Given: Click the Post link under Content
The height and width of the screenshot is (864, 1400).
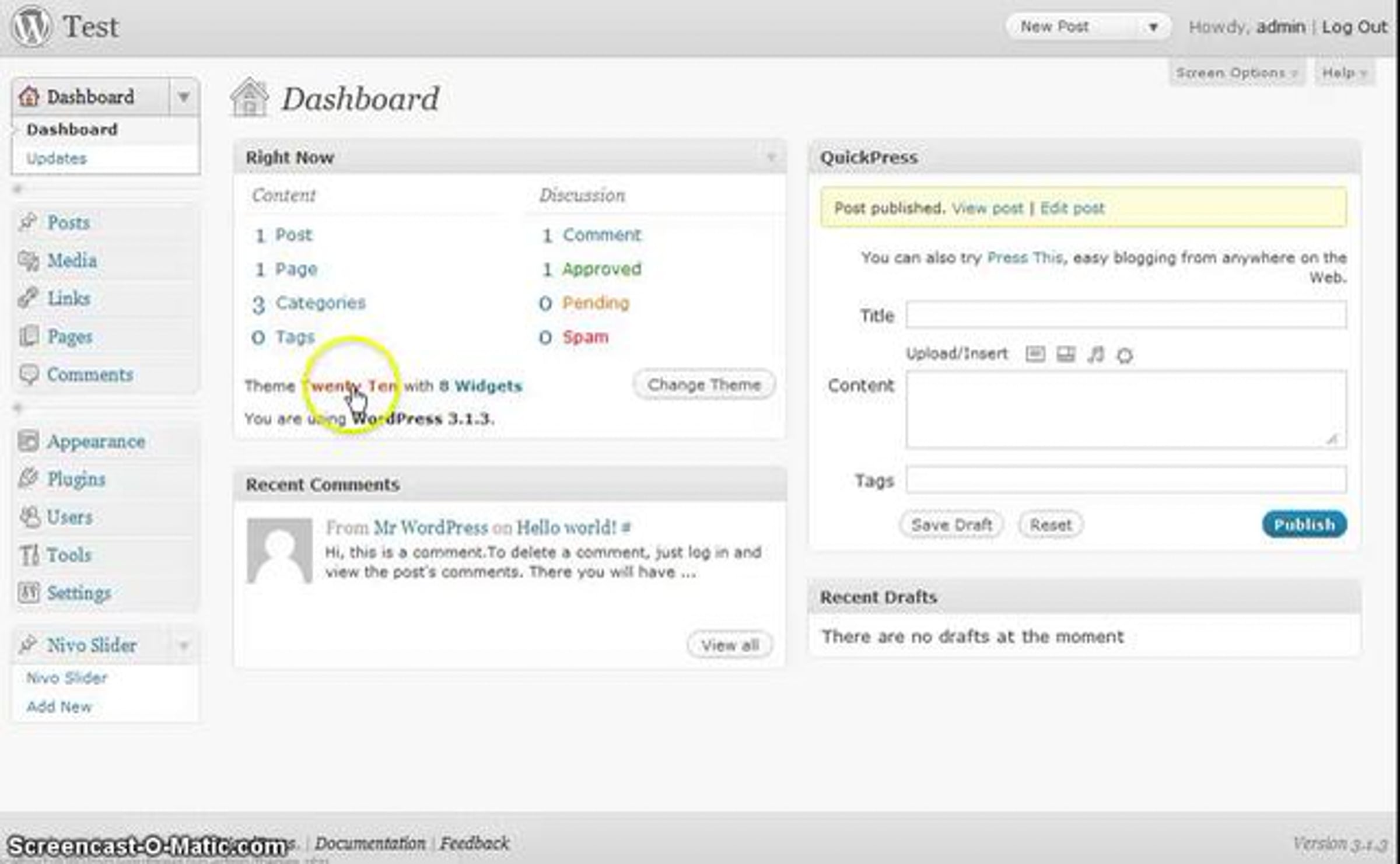Looking at the screenshot, I should tap(293, 235).
